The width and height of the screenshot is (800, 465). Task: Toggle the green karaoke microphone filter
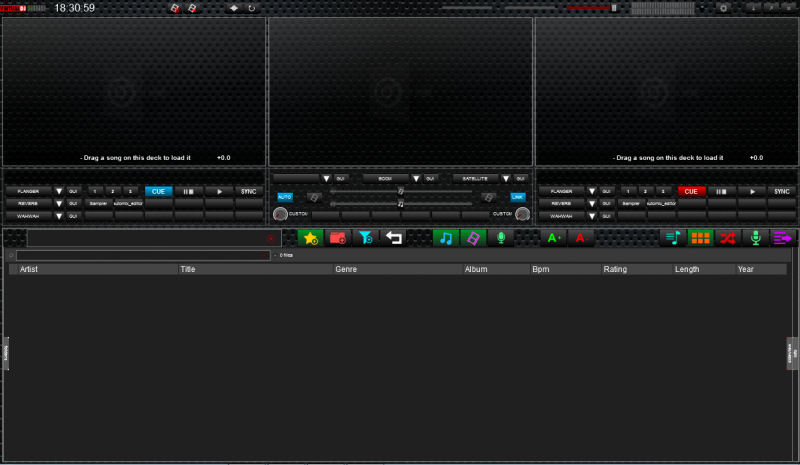[501, 238]
